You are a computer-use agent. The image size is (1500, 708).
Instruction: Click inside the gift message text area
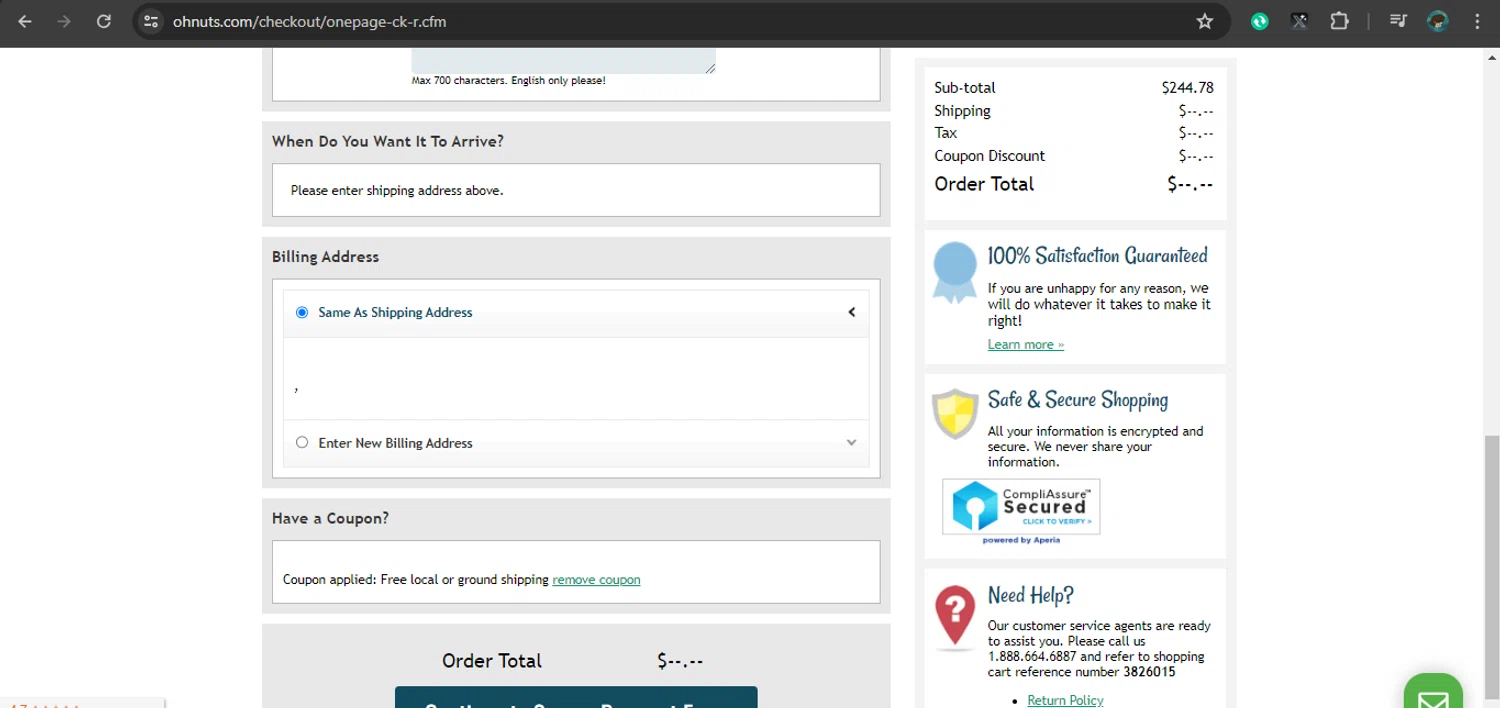[x=563, y=60]
